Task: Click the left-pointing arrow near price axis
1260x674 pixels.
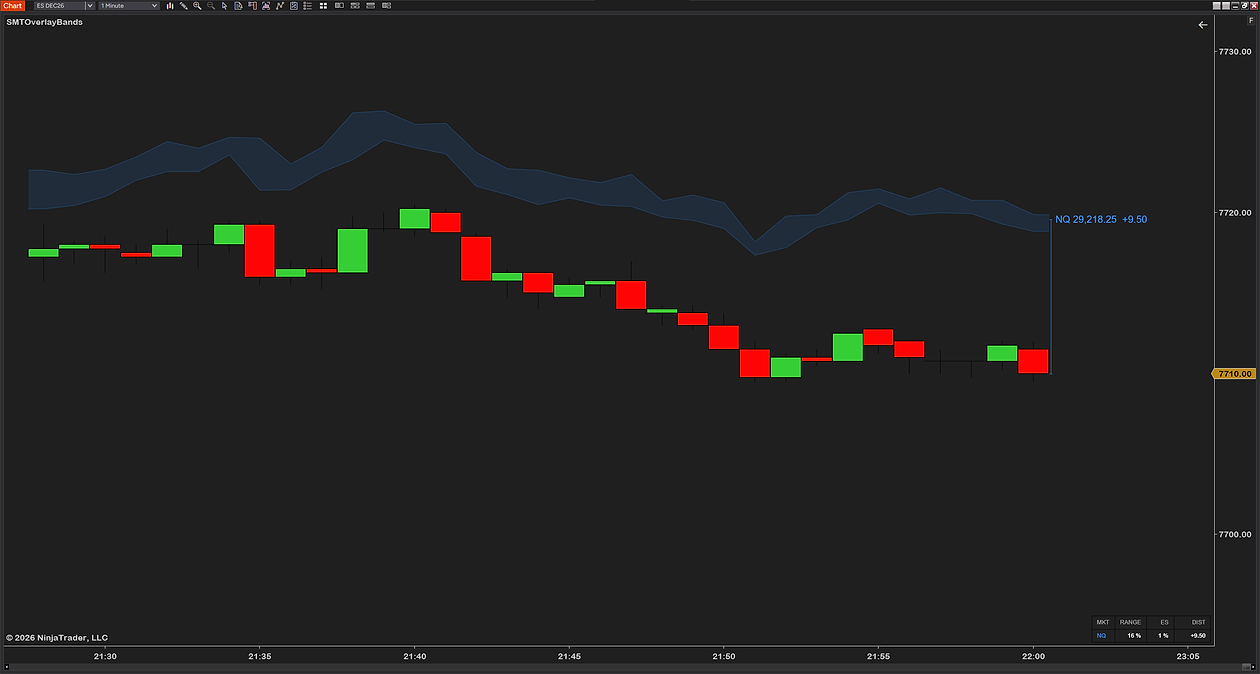Action: point(1203,25)
